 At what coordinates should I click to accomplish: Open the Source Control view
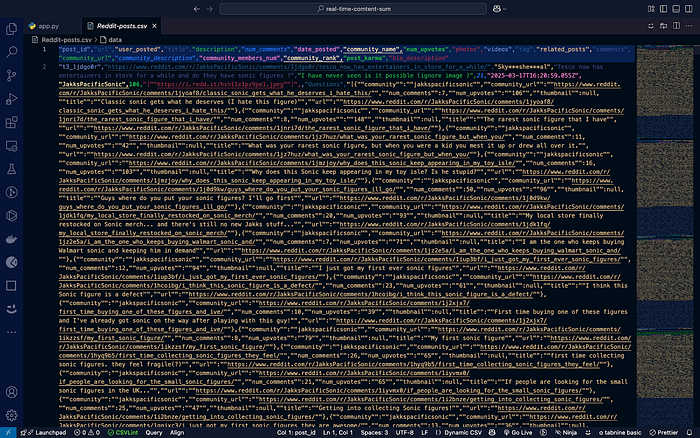[x=12, y=75]
